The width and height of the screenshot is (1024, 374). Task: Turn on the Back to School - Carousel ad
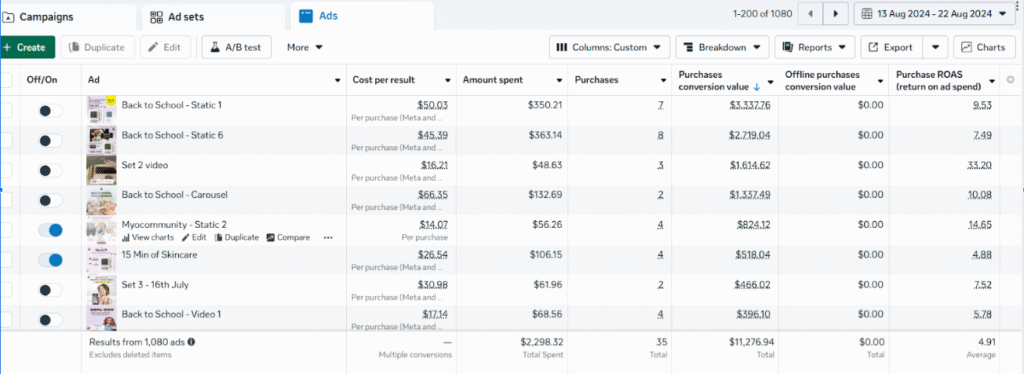pos(50,200)
